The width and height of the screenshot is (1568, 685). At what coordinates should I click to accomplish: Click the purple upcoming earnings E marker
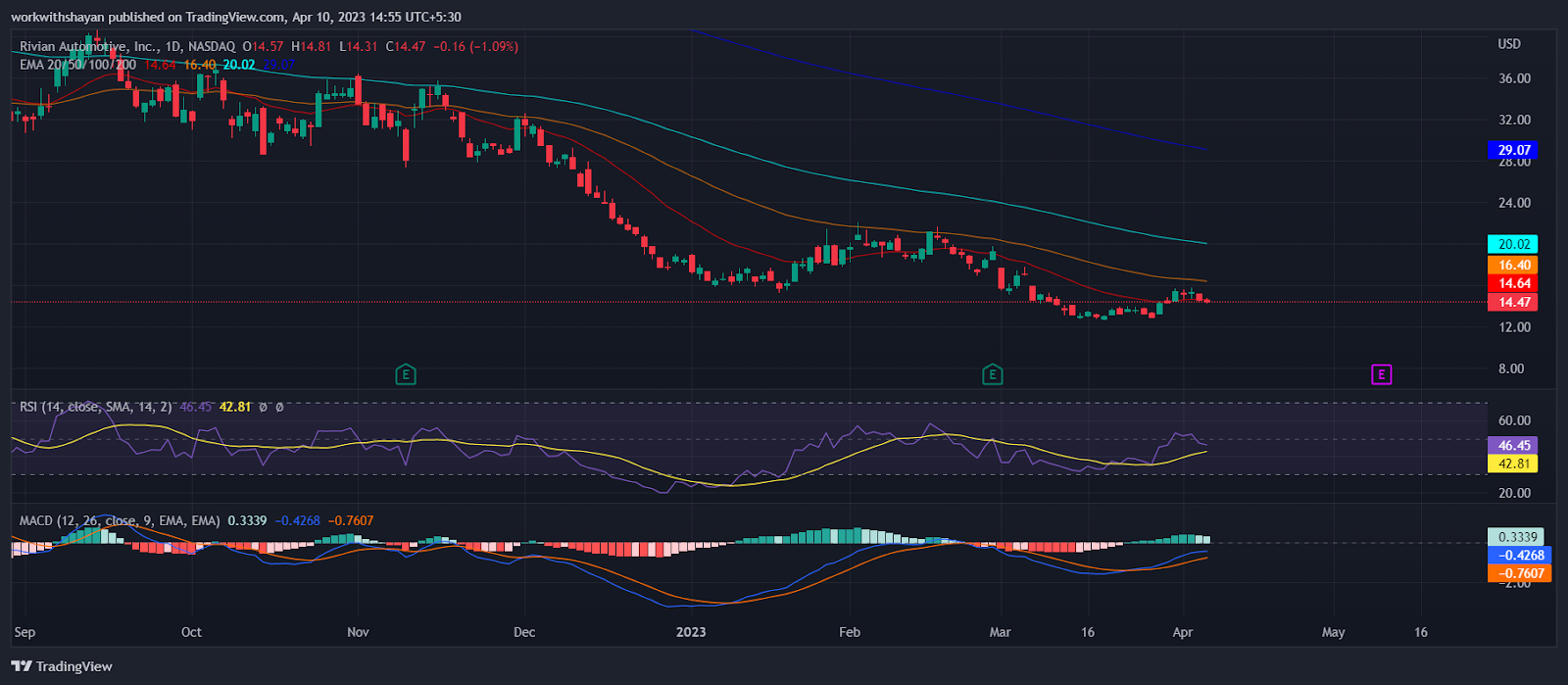tap(1381, 374)
